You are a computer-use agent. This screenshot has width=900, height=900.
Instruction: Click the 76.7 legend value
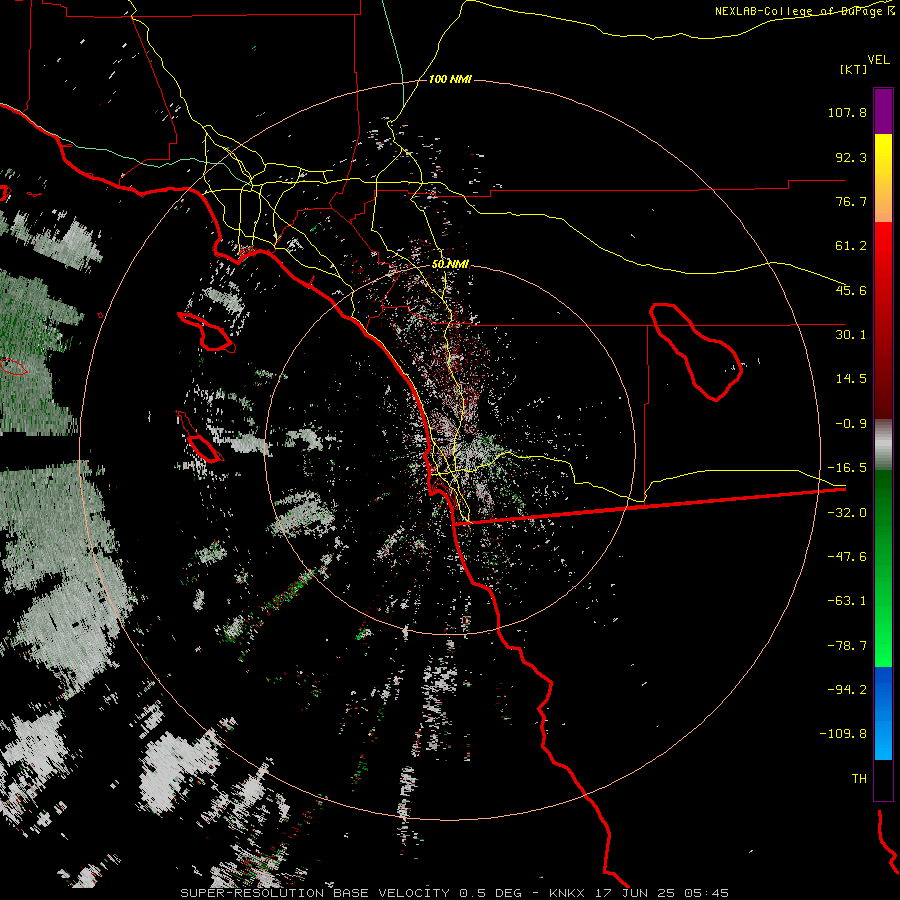[851, 201]
